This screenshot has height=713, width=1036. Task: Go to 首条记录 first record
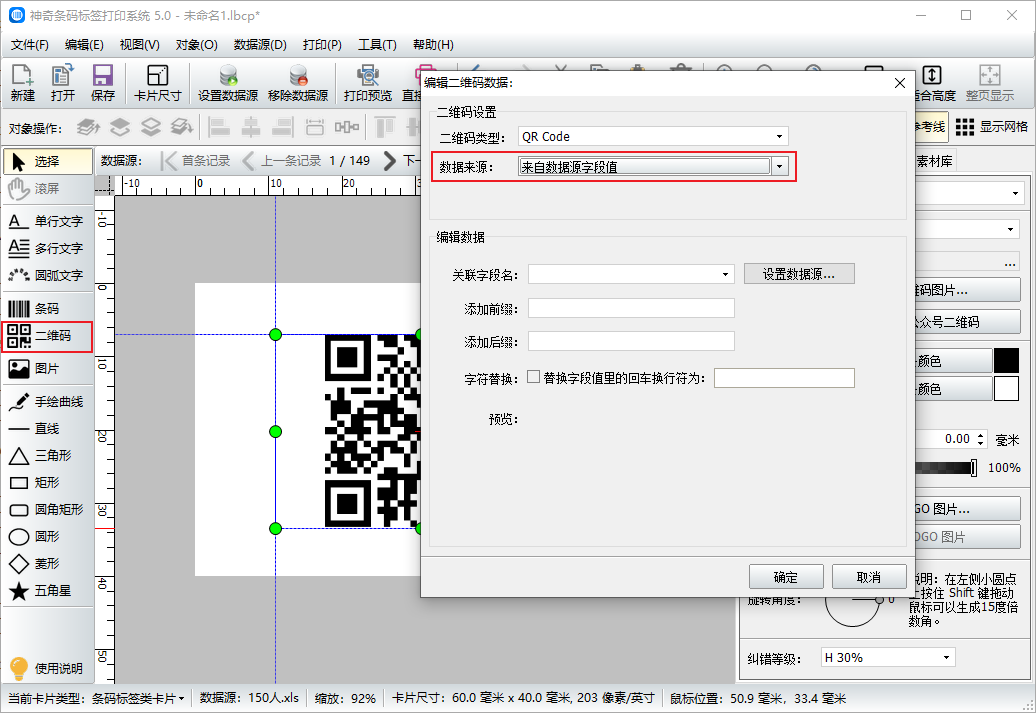pos(196,161)
